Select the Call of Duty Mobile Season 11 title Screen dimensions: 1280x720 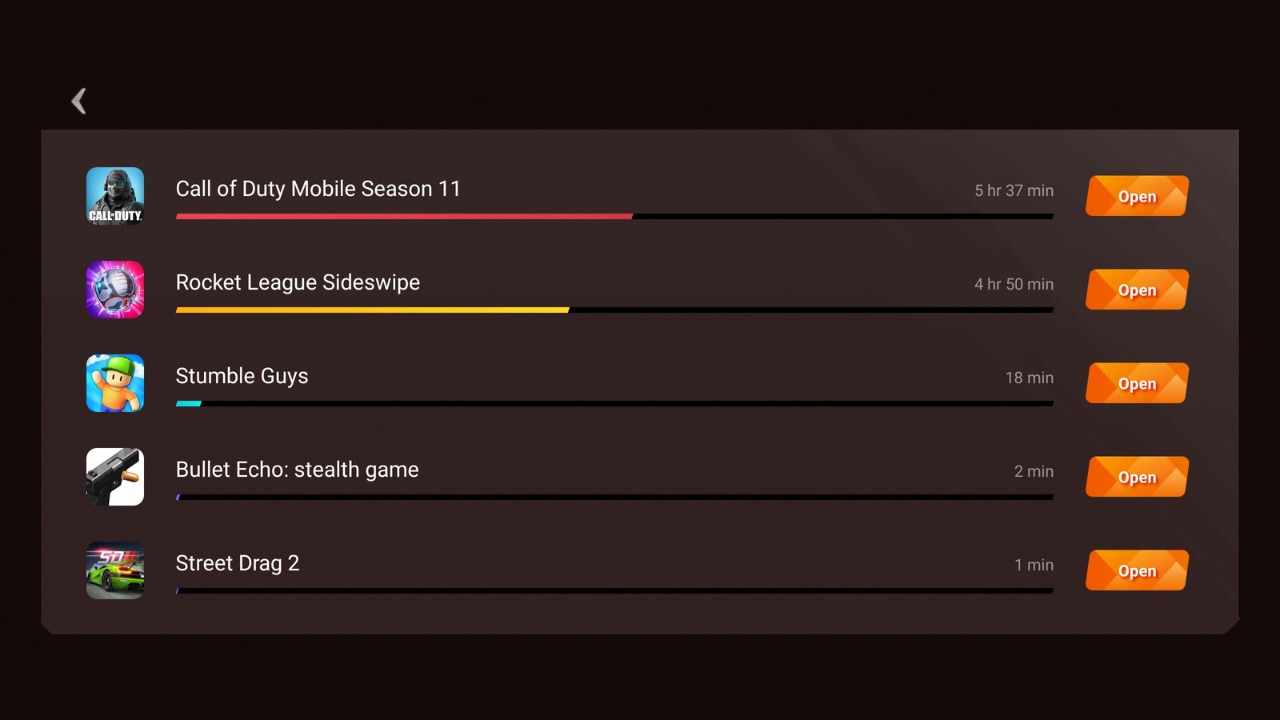[x=318, y=189]
